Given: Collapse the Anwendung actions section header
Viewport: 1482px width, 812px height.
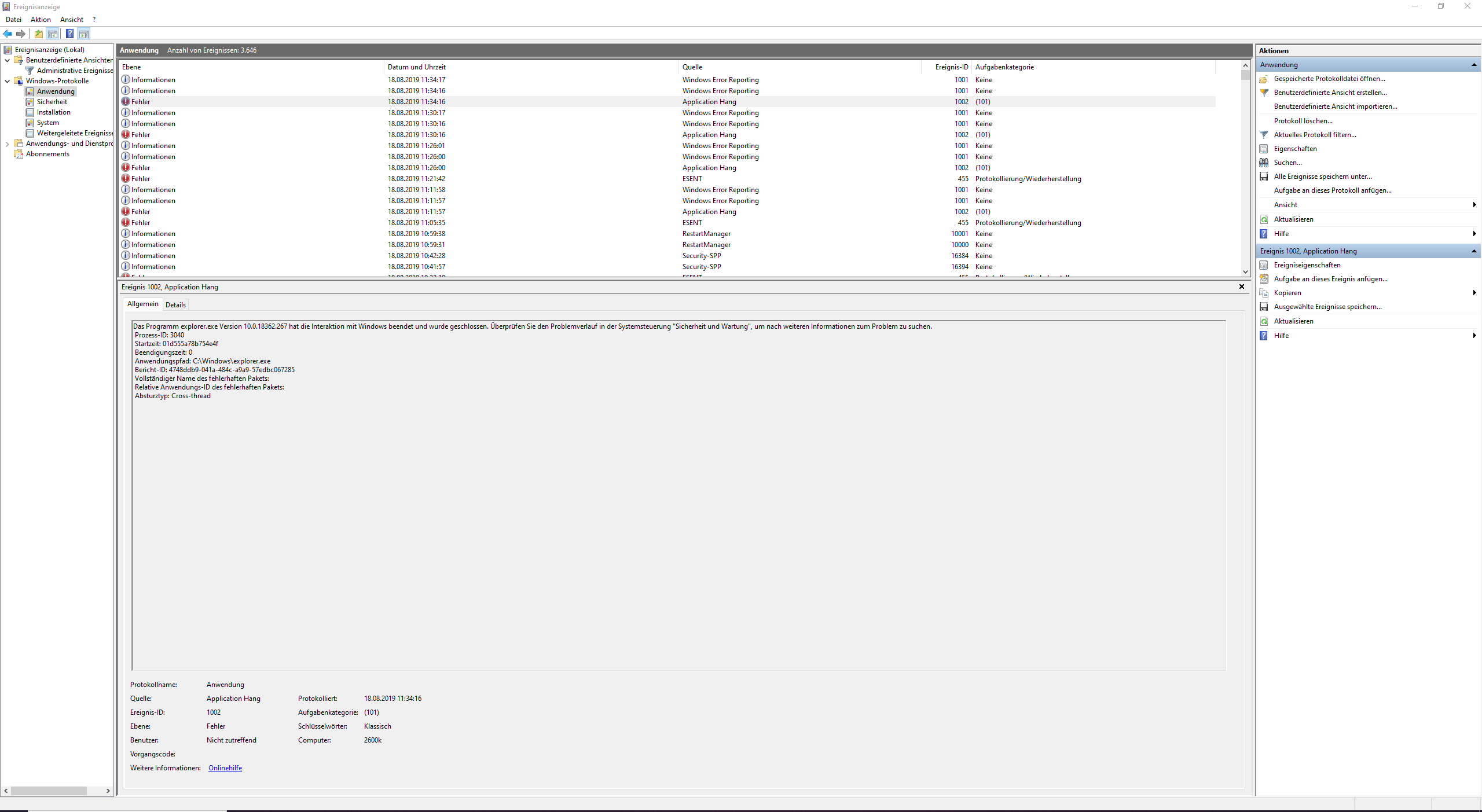Looking at the screenshot, I should 1474,65.
